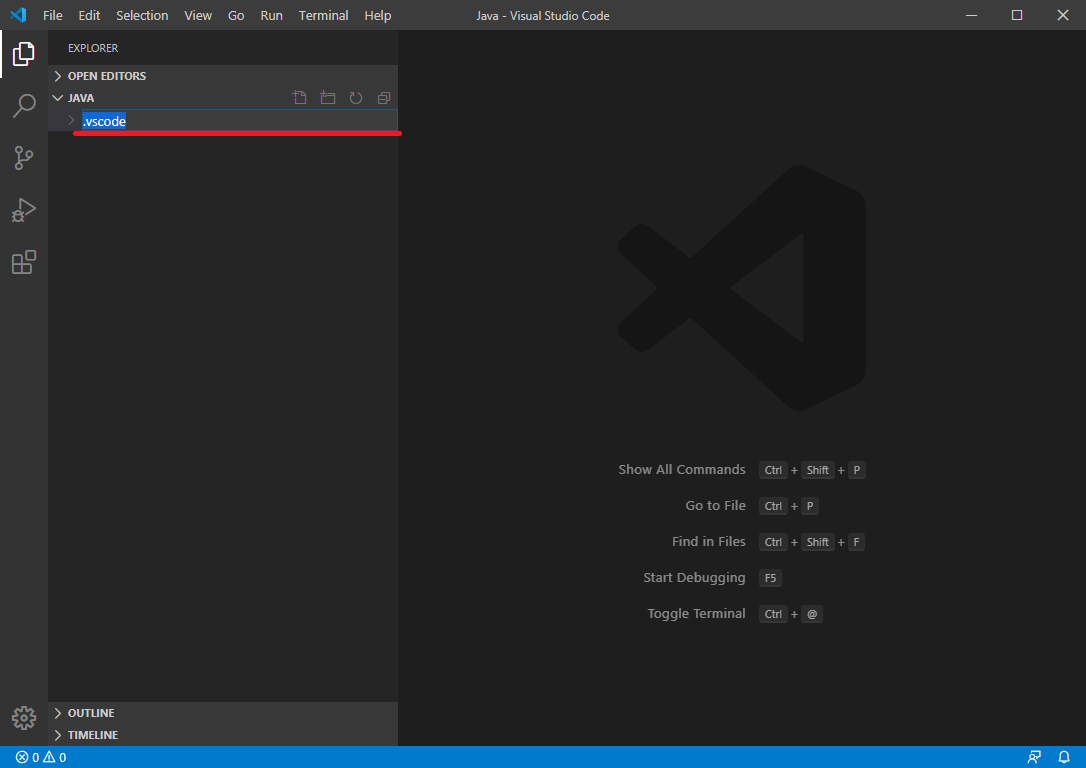Refresh the Explorer file tree

[356, 98]
